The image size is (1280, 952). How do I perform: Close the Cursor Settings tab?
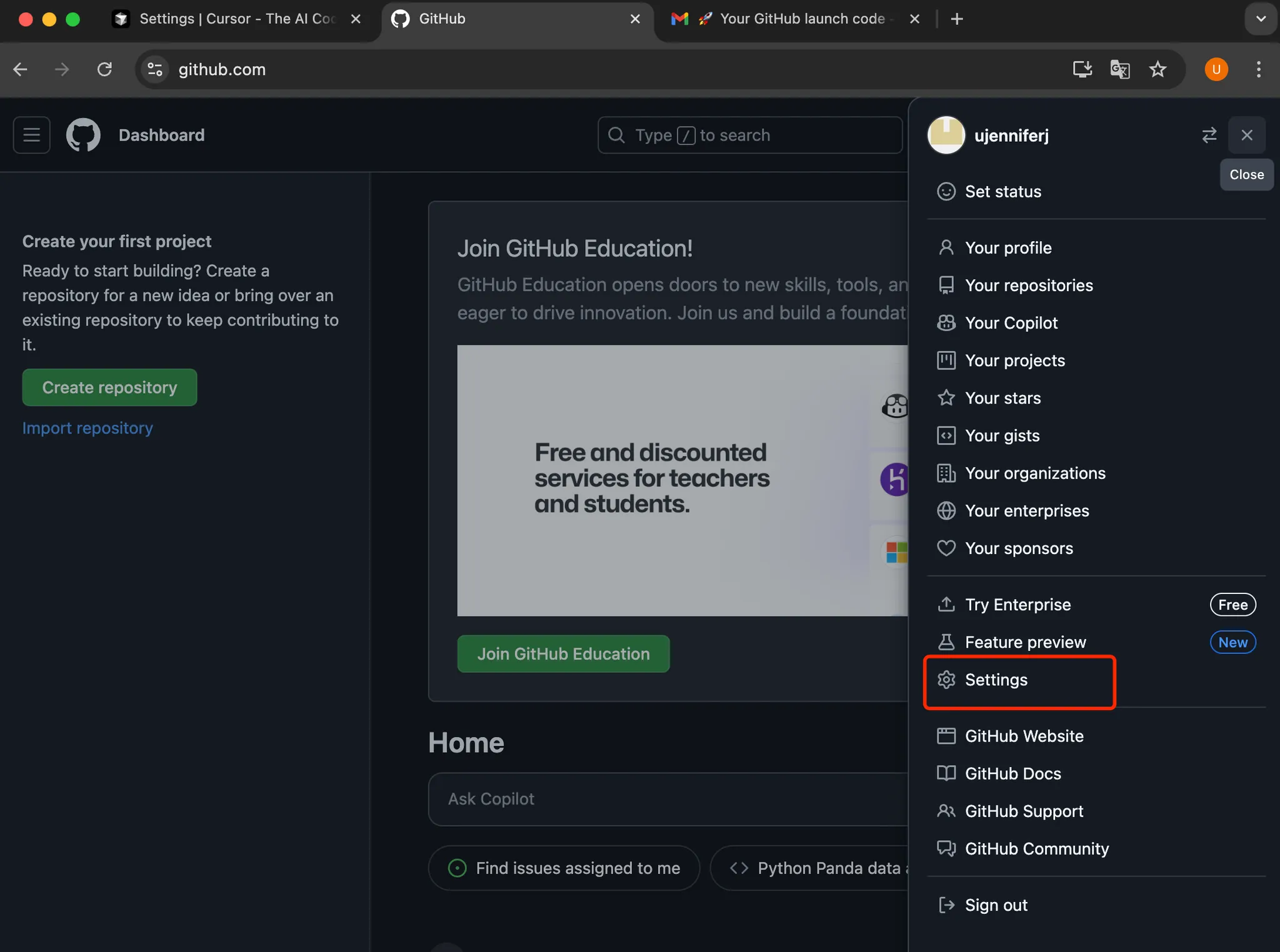tap(356, 19)
